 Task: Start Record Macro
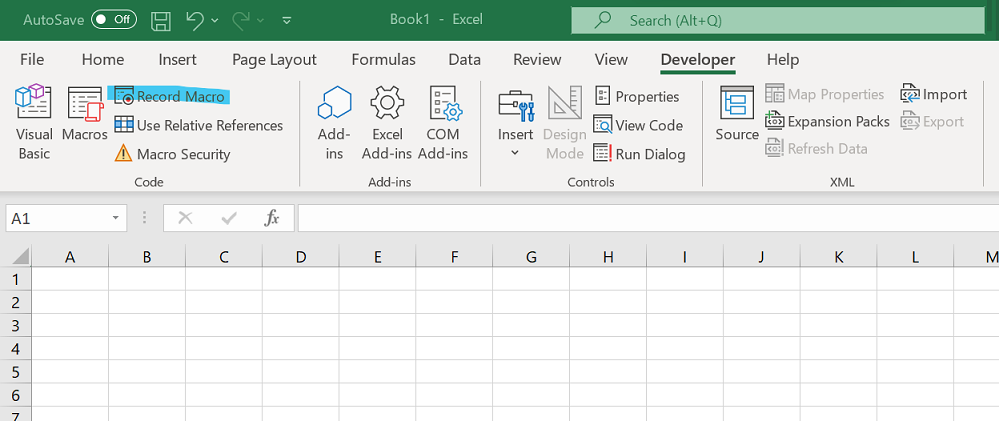pyautogui.click(x=170, y=97)
